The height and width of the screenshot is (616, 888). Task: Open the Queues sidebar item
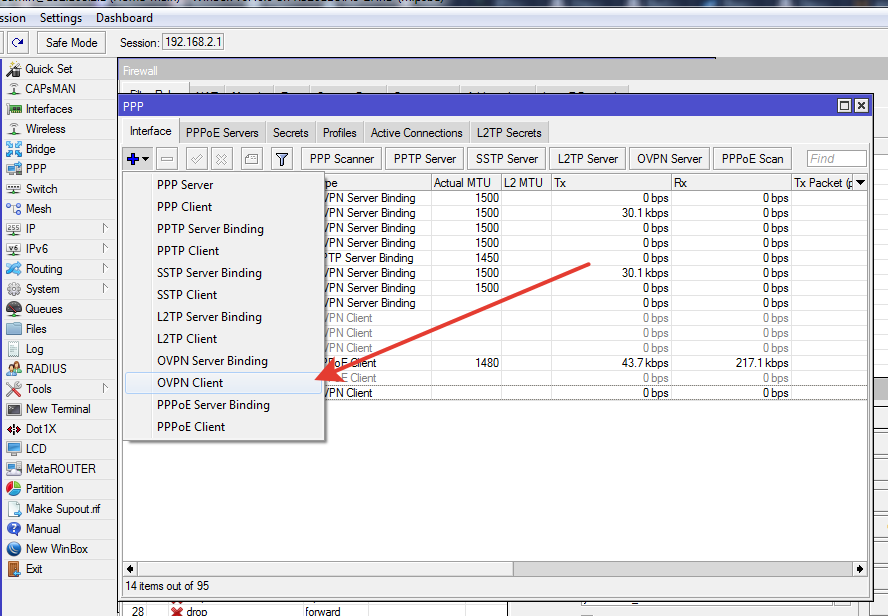(44, 309)
